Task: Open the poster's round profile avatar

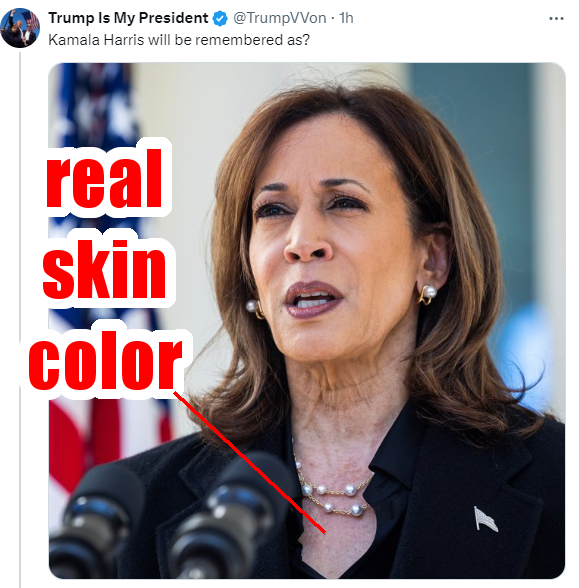Action: pyautogui.click(x=20, y=28)
